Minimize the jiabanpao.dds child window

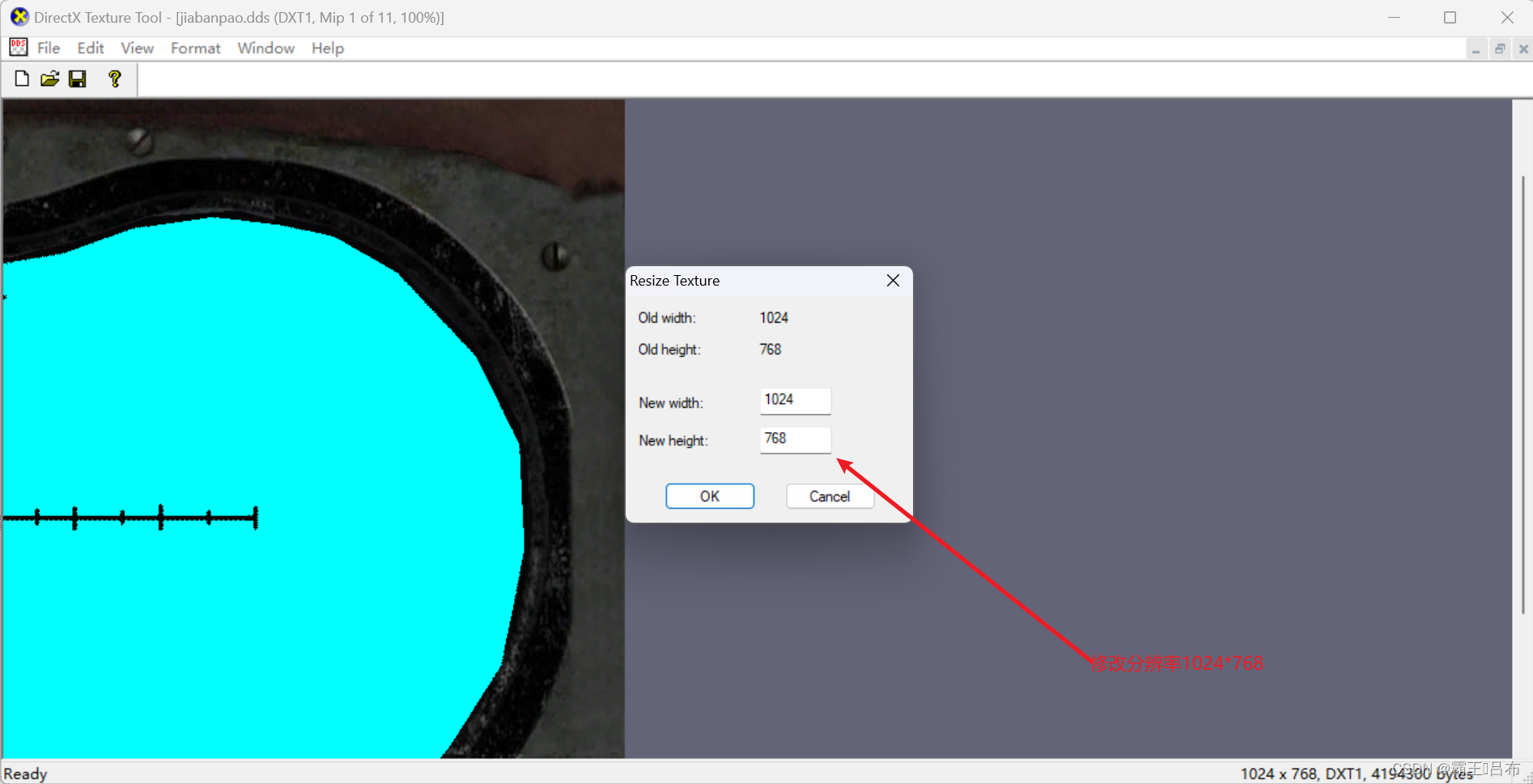click(1476, 49)
